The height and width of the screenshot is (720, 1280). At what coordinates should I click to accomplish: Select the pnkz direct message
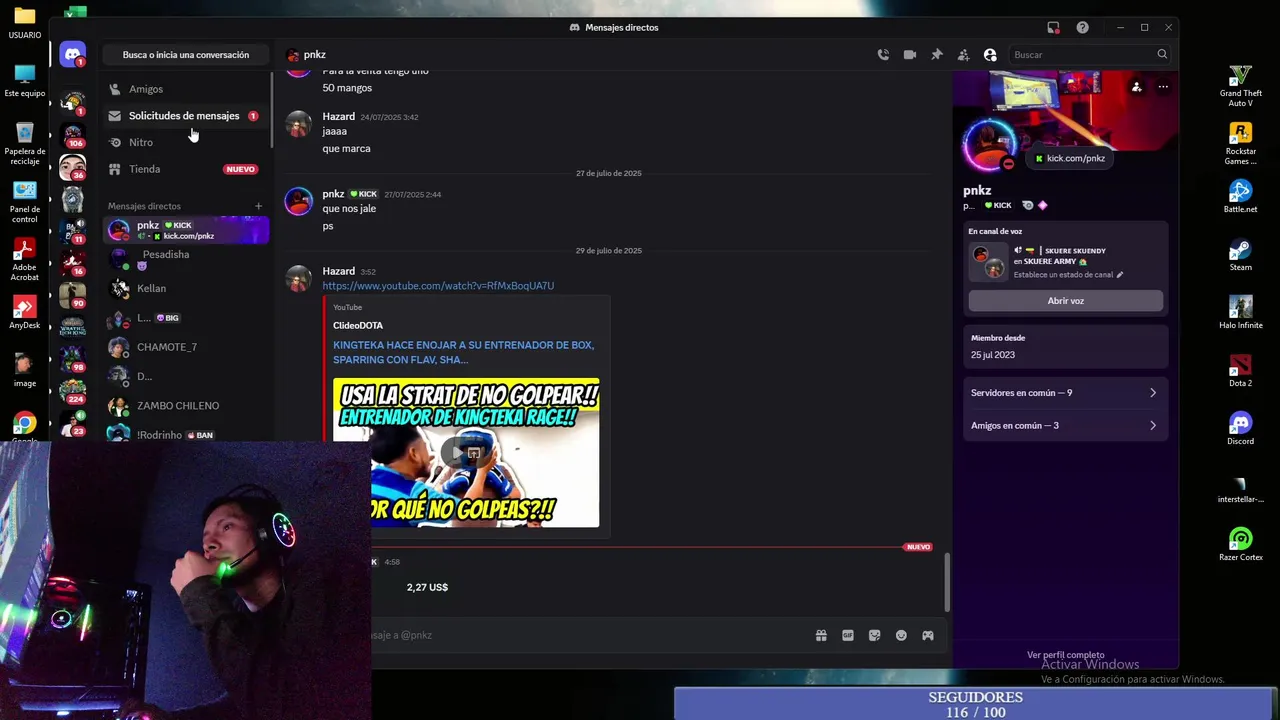pyautogui.click(x=186, y=230)
